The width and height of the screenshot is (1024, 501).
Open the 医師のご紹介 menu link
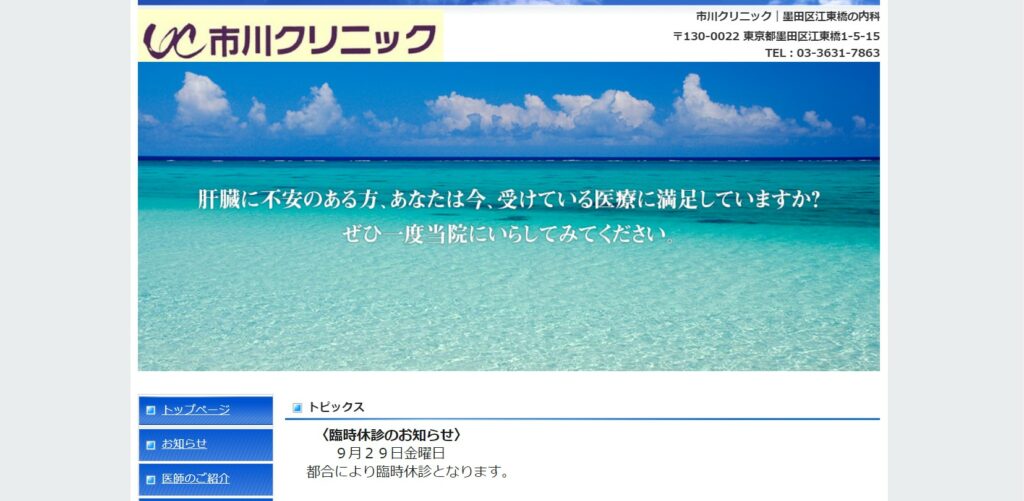click(x=196, y=478)
